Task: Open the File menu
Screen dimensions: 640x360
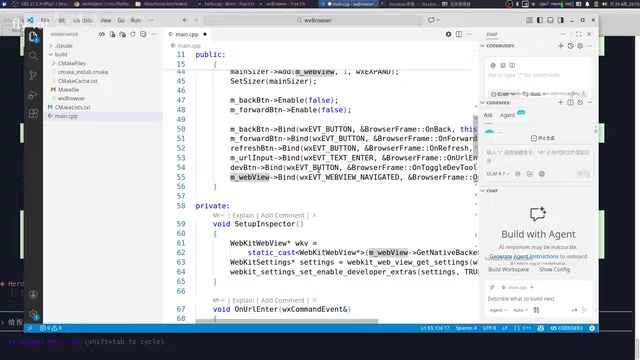Action: [45, 20]
